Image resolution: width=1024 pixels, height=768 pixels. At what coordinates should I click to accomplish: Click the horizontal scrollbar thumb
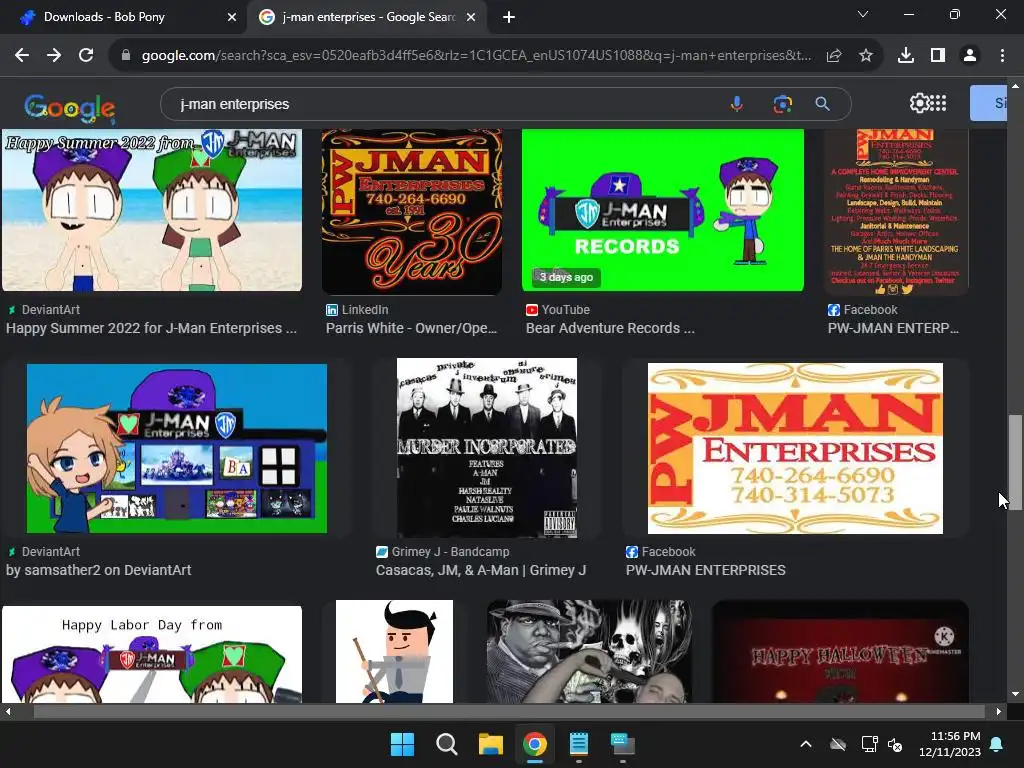tap(509, 711)
